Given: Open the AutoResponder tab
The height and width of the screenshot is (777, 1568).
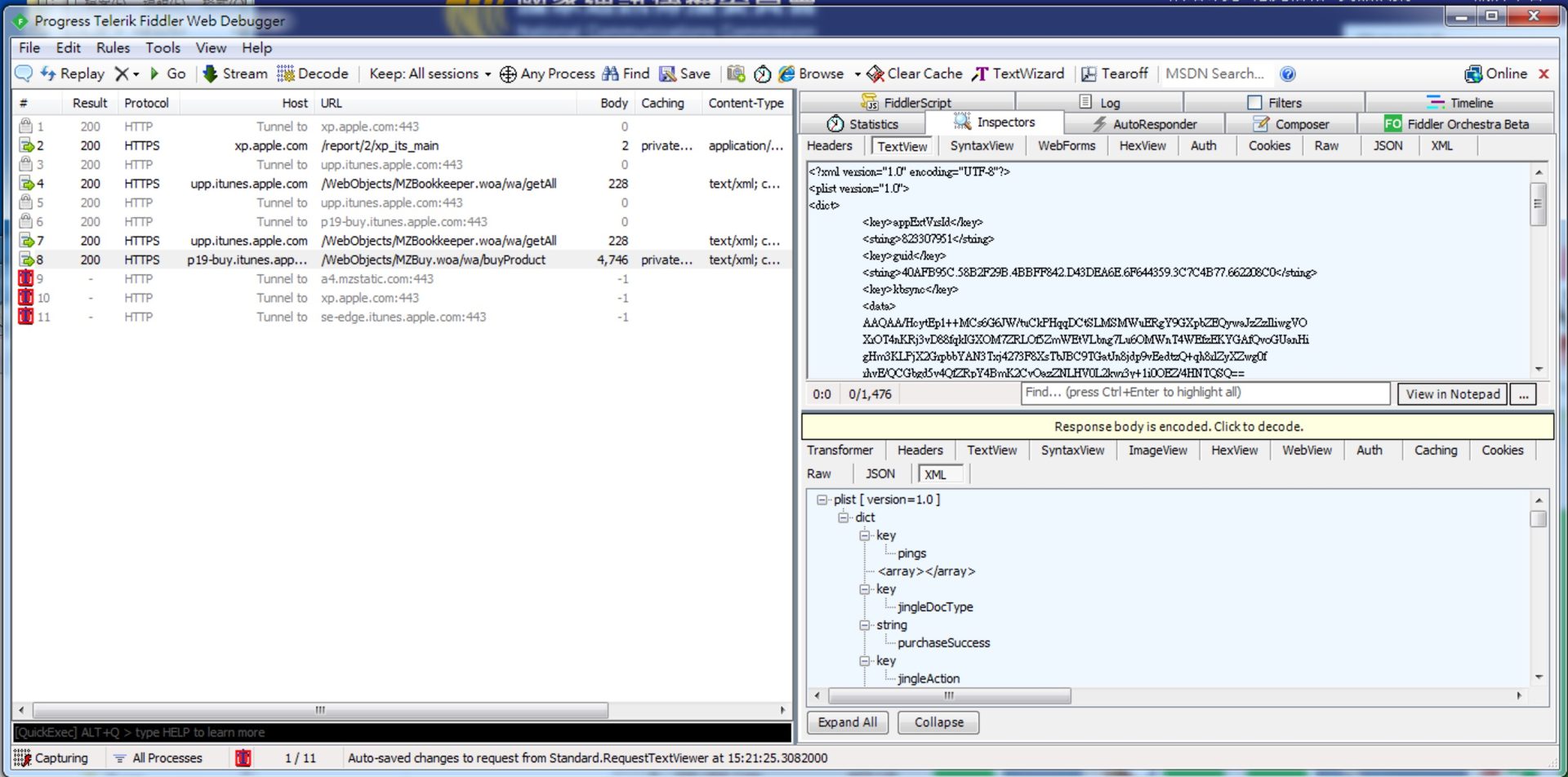Looking at the screenshot, I should point(1144,123).
